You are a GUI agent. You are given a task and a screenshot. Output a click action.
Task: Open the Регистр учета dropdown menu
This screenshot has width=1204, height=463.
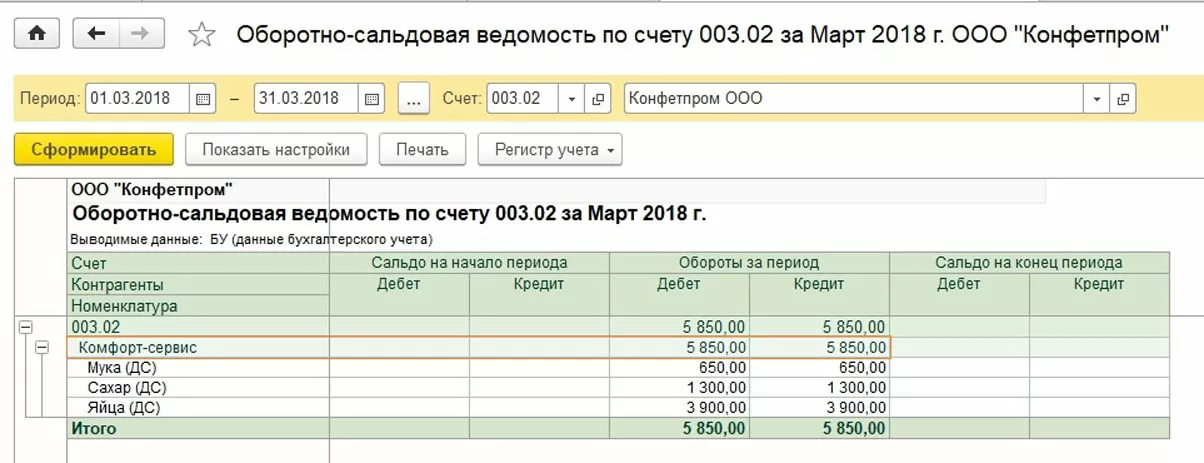click(x=550, y=150)
